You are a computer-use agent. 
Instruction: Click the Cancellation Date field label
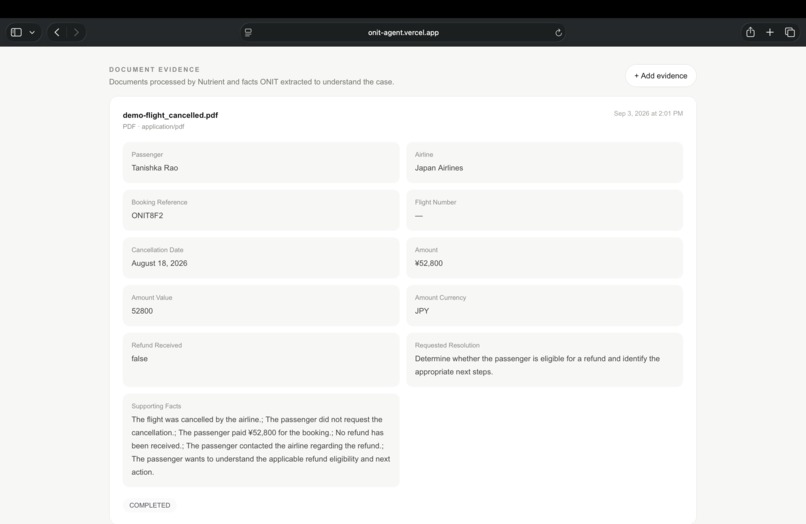pos(157,250)
